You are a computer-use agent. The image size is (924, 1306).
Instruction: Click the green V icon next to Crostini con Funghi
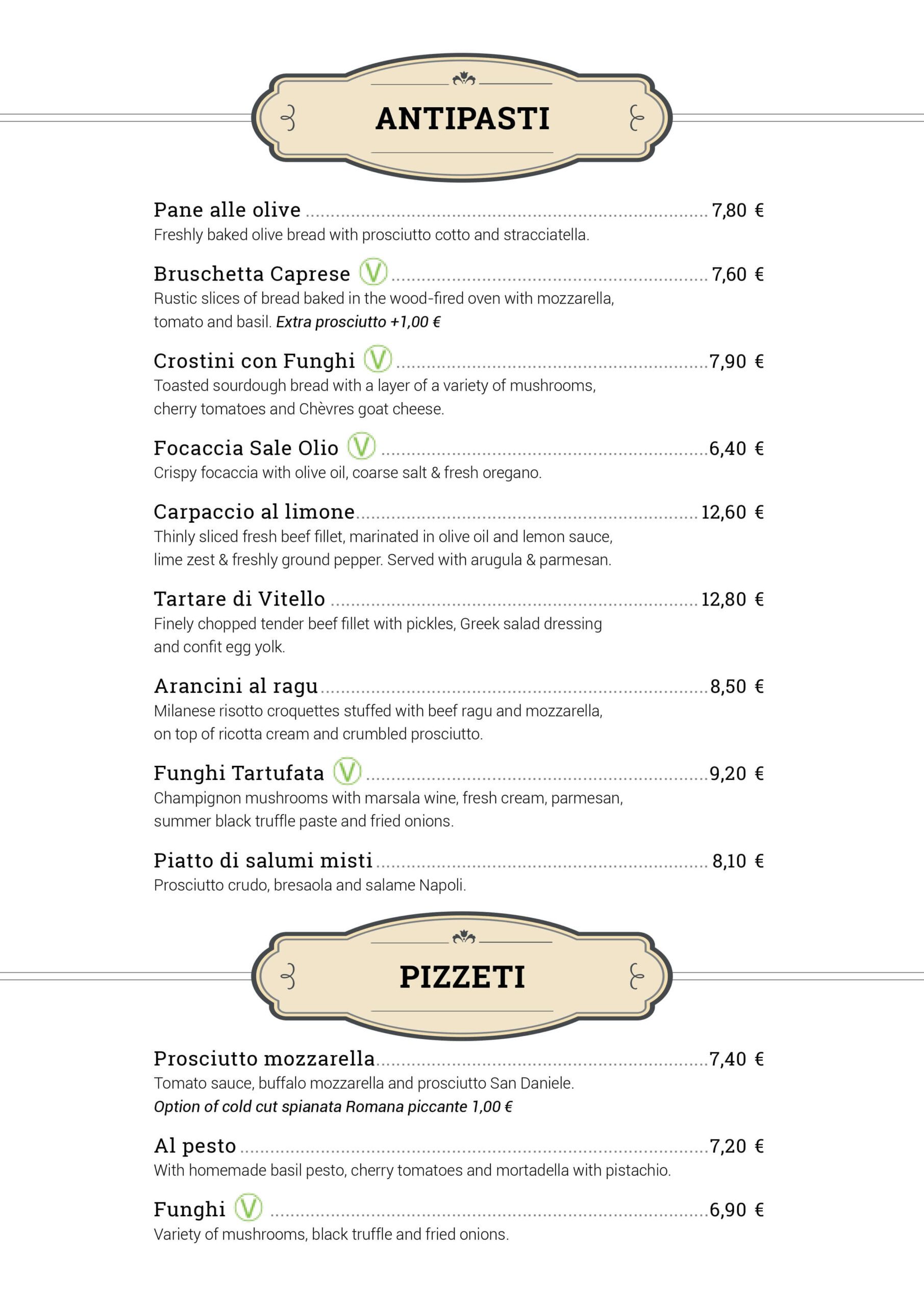tap(378, 358)
